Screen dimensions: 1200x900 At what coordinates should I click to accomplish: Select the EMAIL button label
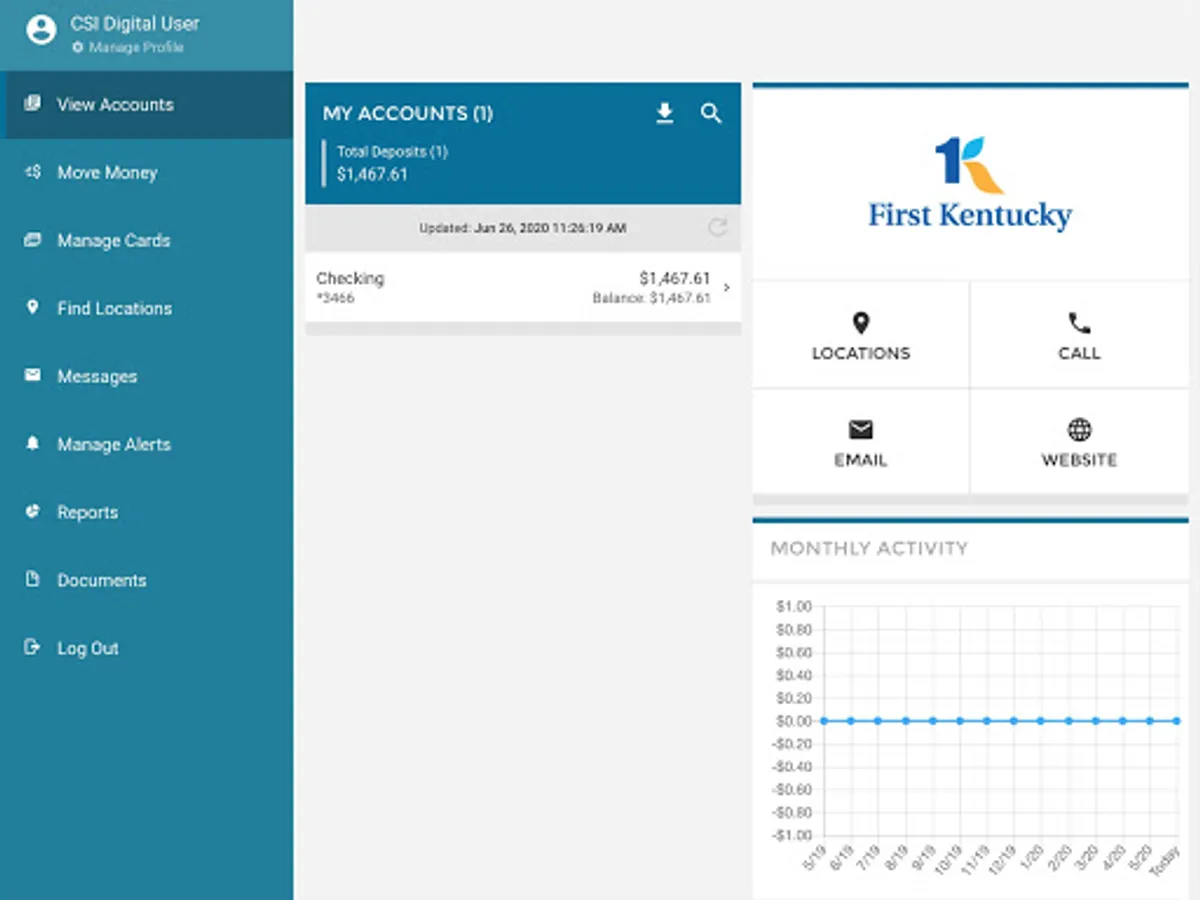[861, 460]
